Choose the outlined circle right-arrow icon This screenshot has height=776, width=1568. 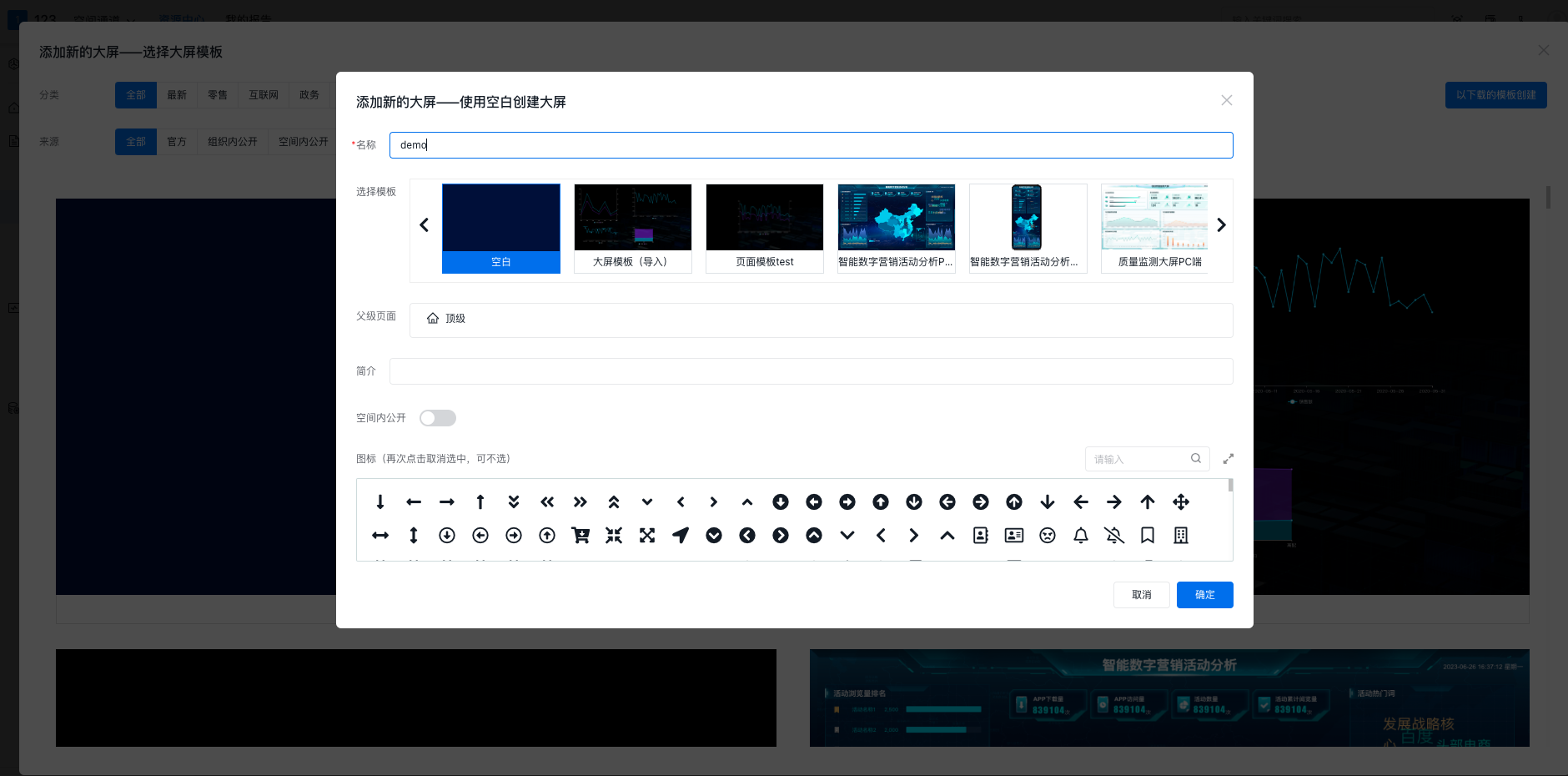click(x=514, y=535)
